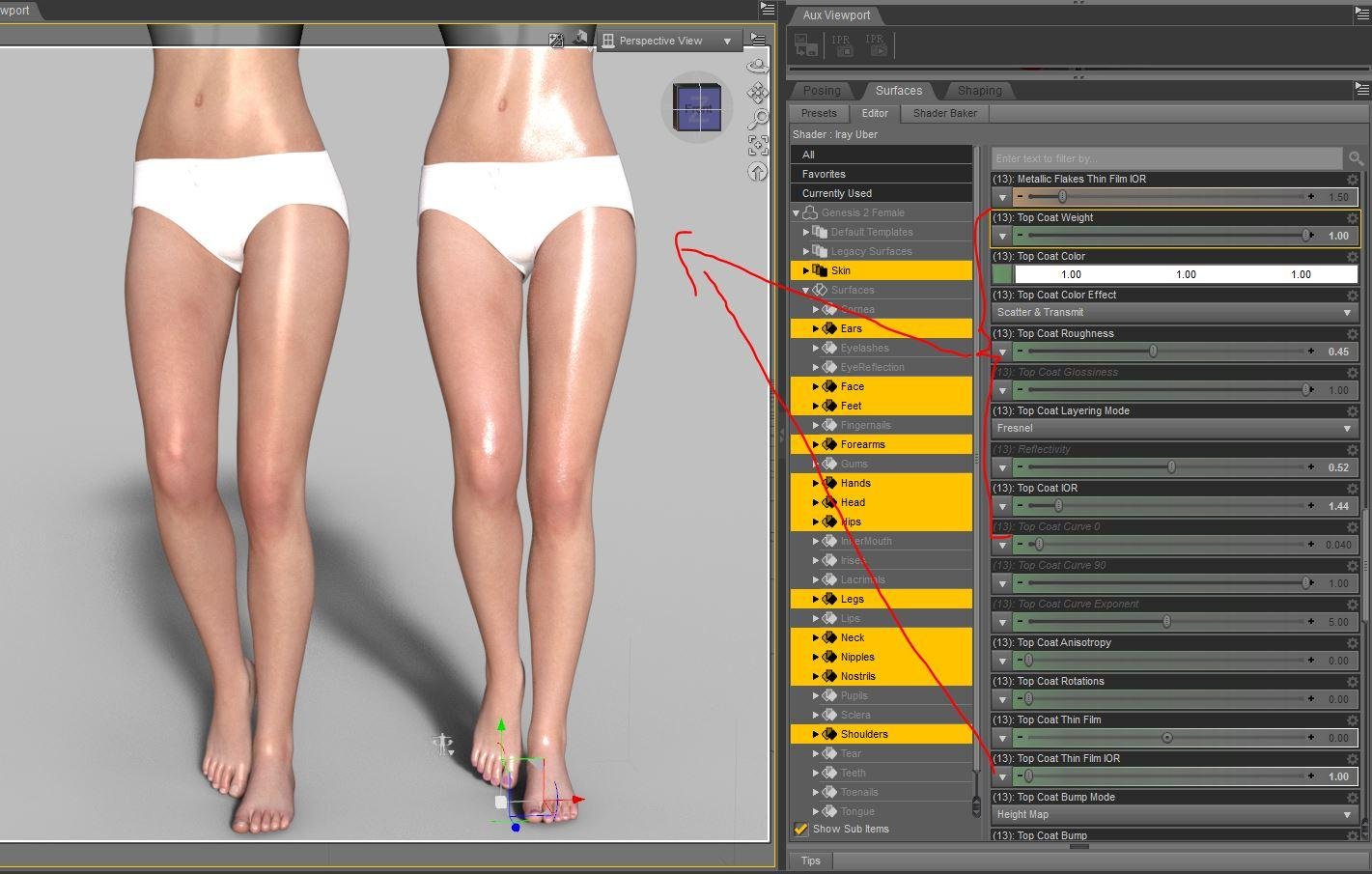Click the reset view arrow icon
The width and height of the screenshot is (1372, 874).
coord(758,172)
